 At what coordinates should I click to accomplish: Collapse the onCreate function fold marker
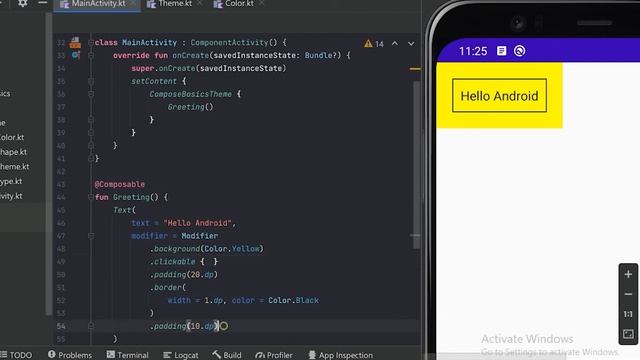[91, 55]
